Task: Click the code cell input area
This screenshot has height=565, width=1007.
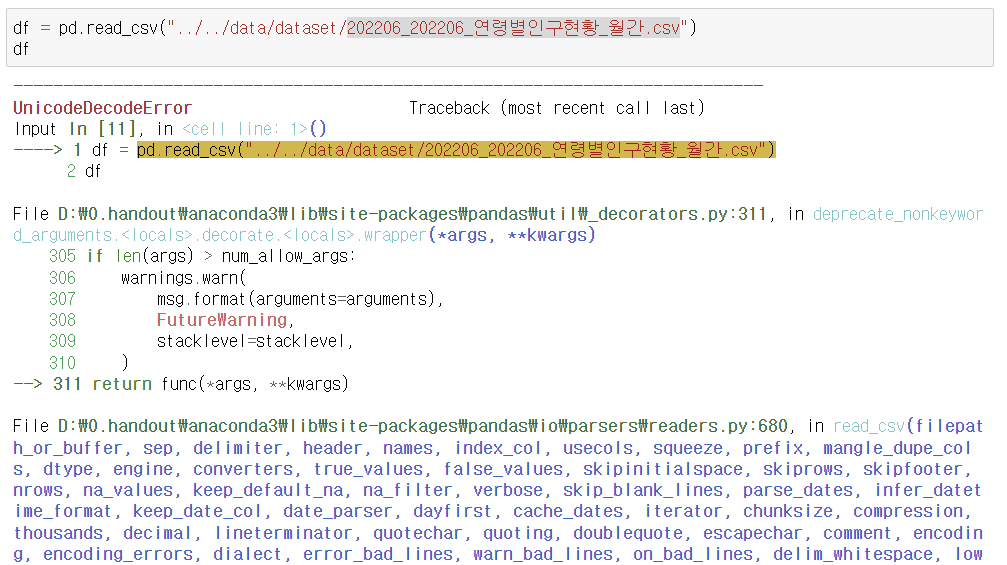Action: [x=500, y=37]
